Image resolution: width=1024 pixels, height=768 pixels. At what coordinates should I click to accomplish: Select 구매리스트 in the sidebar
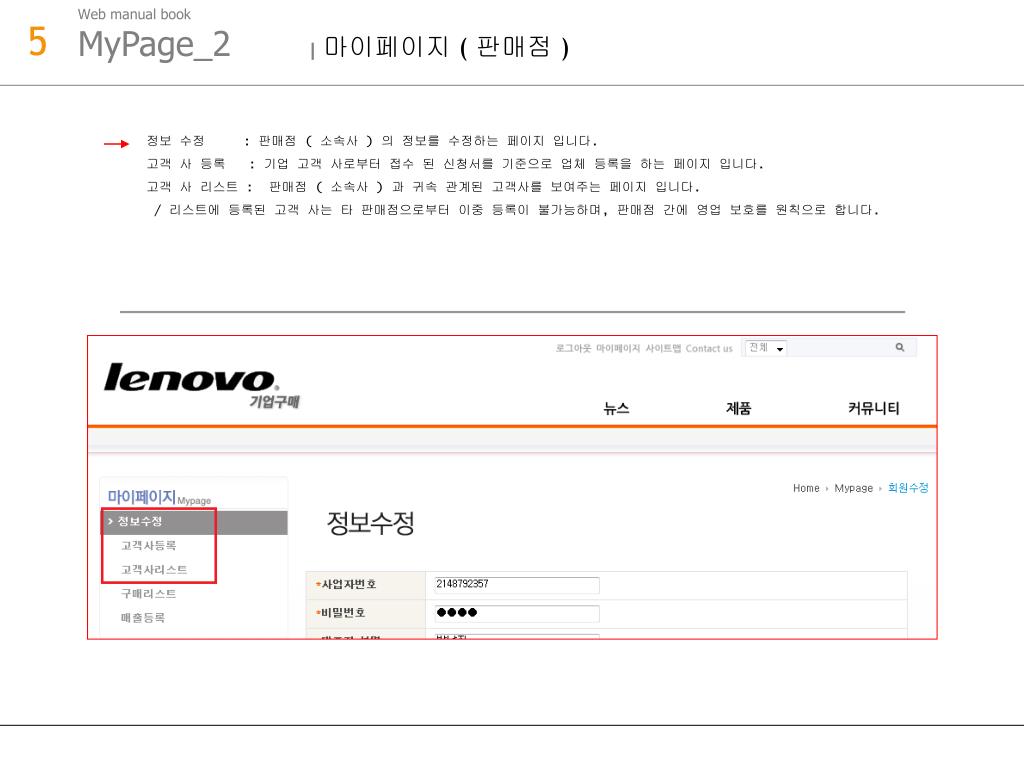(x=148, y=594)
